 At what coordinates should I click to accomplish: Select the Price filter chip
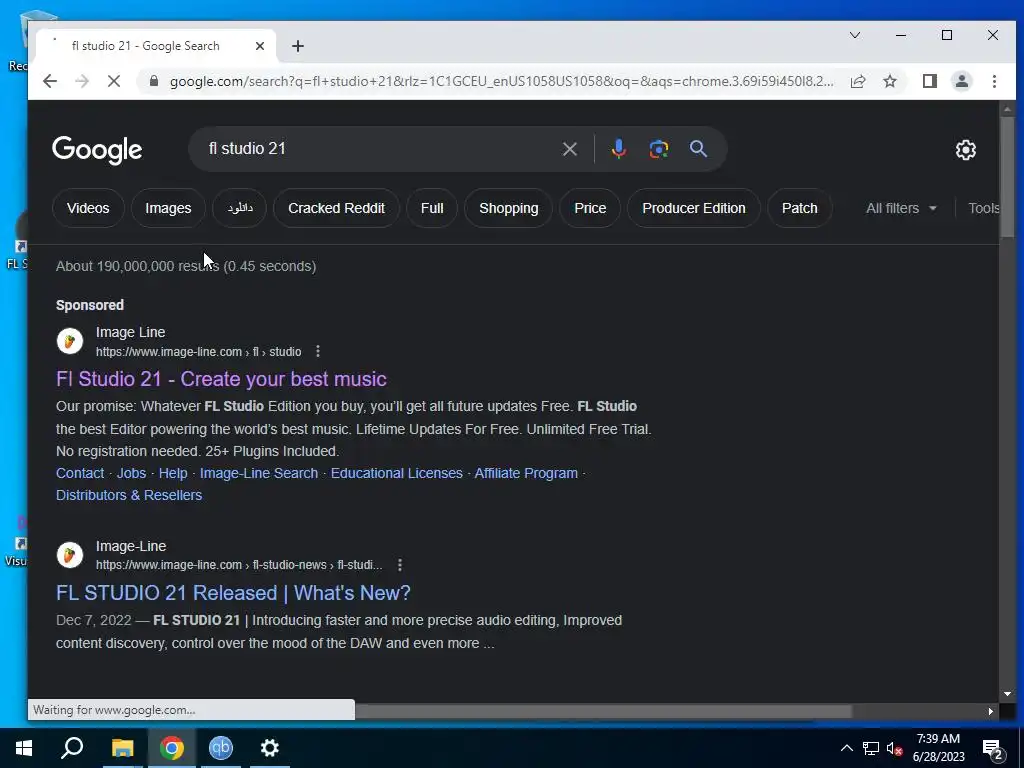[590, 208]
